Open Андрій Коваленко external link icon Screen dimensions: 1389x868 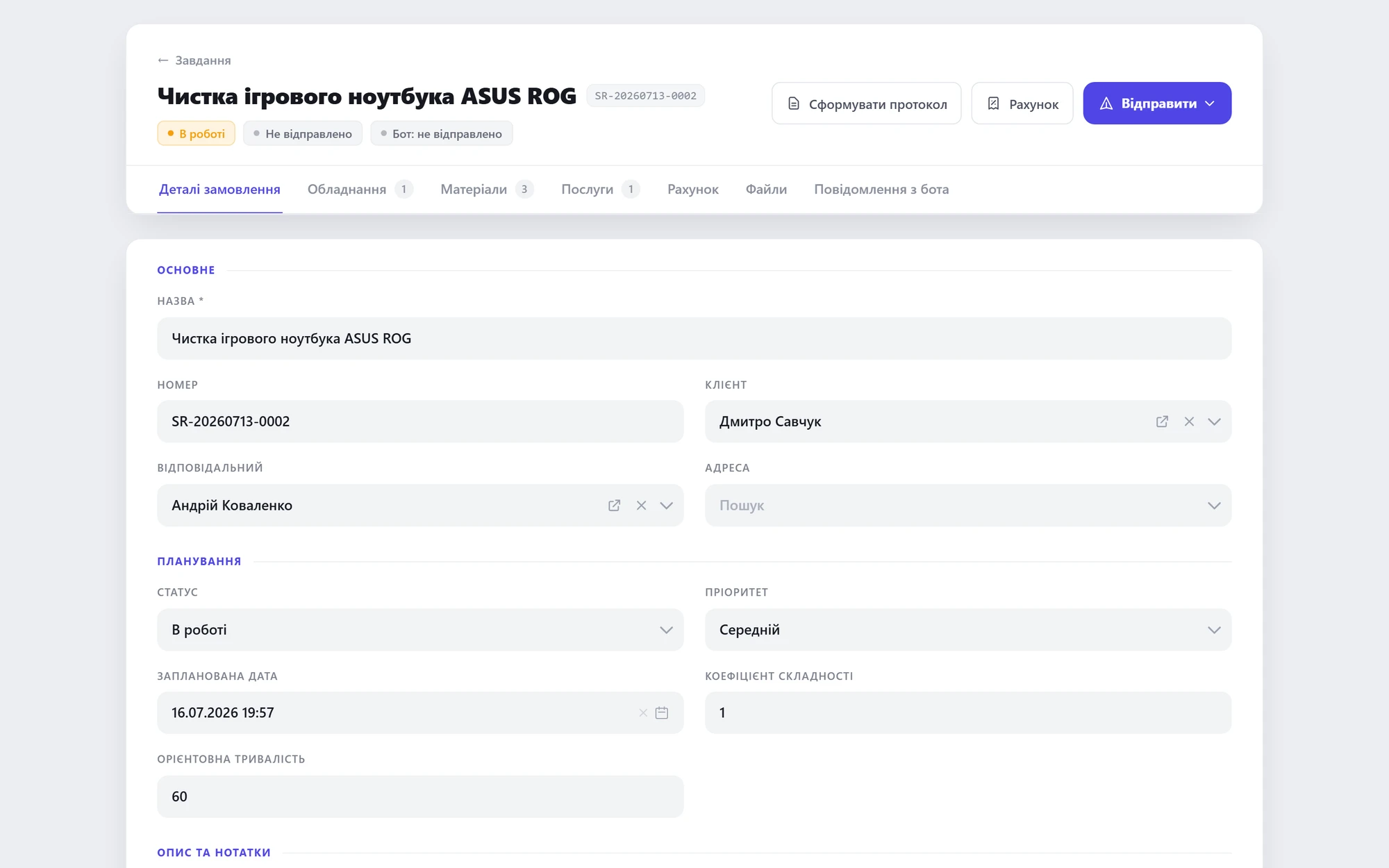[614, 506]
